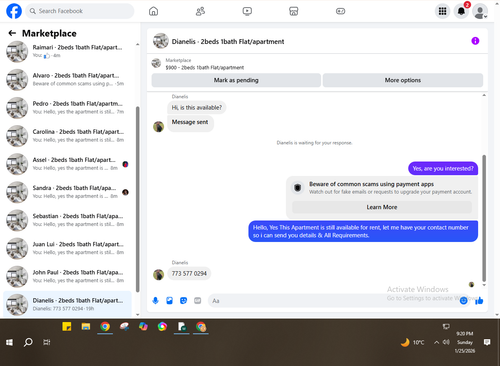Click the conversation list scrollbar
Viewport: 500px width, 366px height.
pyautogui.click(x=138, y=199)
